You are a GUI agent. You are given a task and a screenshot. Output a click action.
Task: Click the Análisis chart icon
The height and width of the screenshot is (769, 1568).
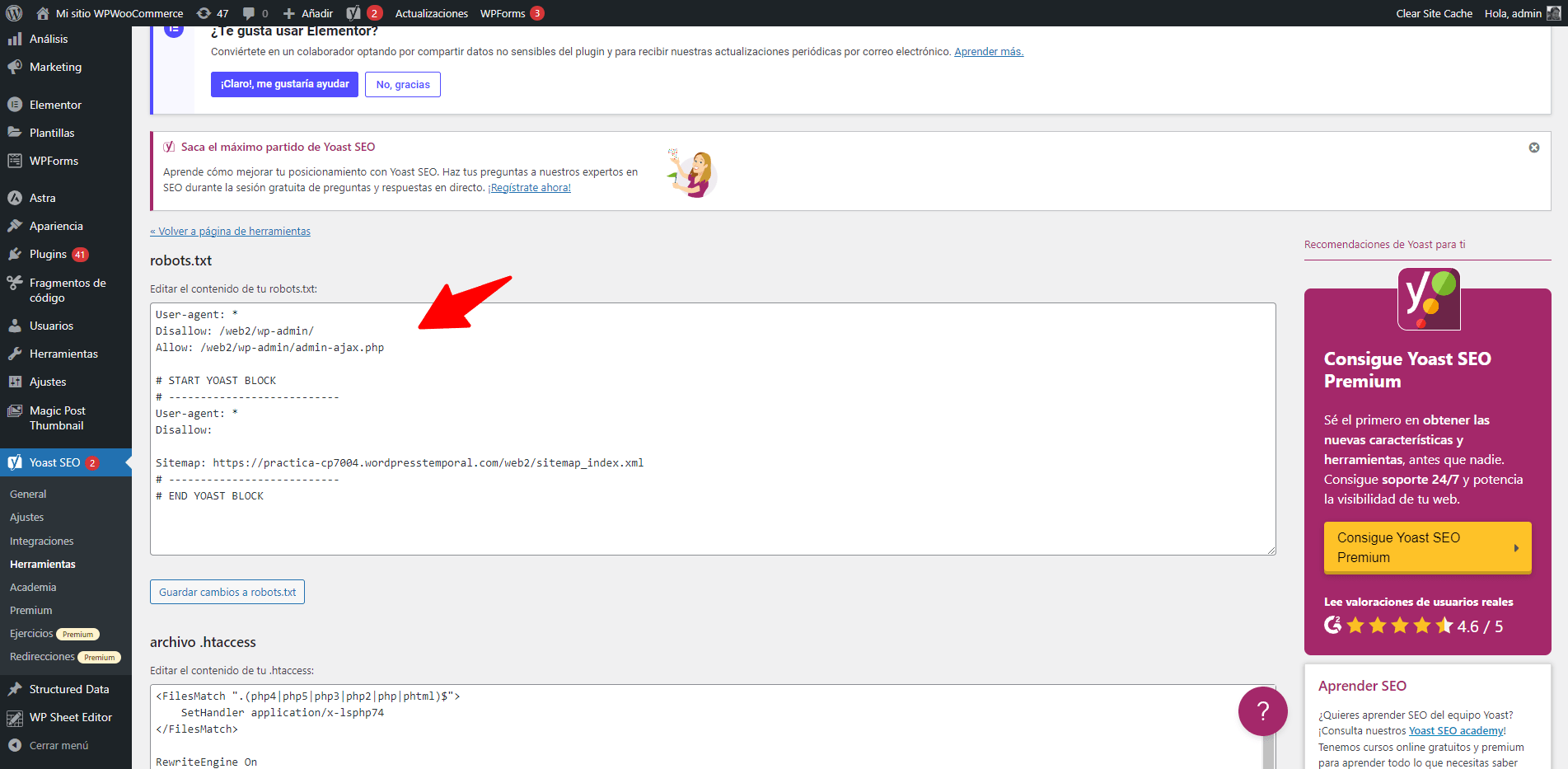coord(15,39)
